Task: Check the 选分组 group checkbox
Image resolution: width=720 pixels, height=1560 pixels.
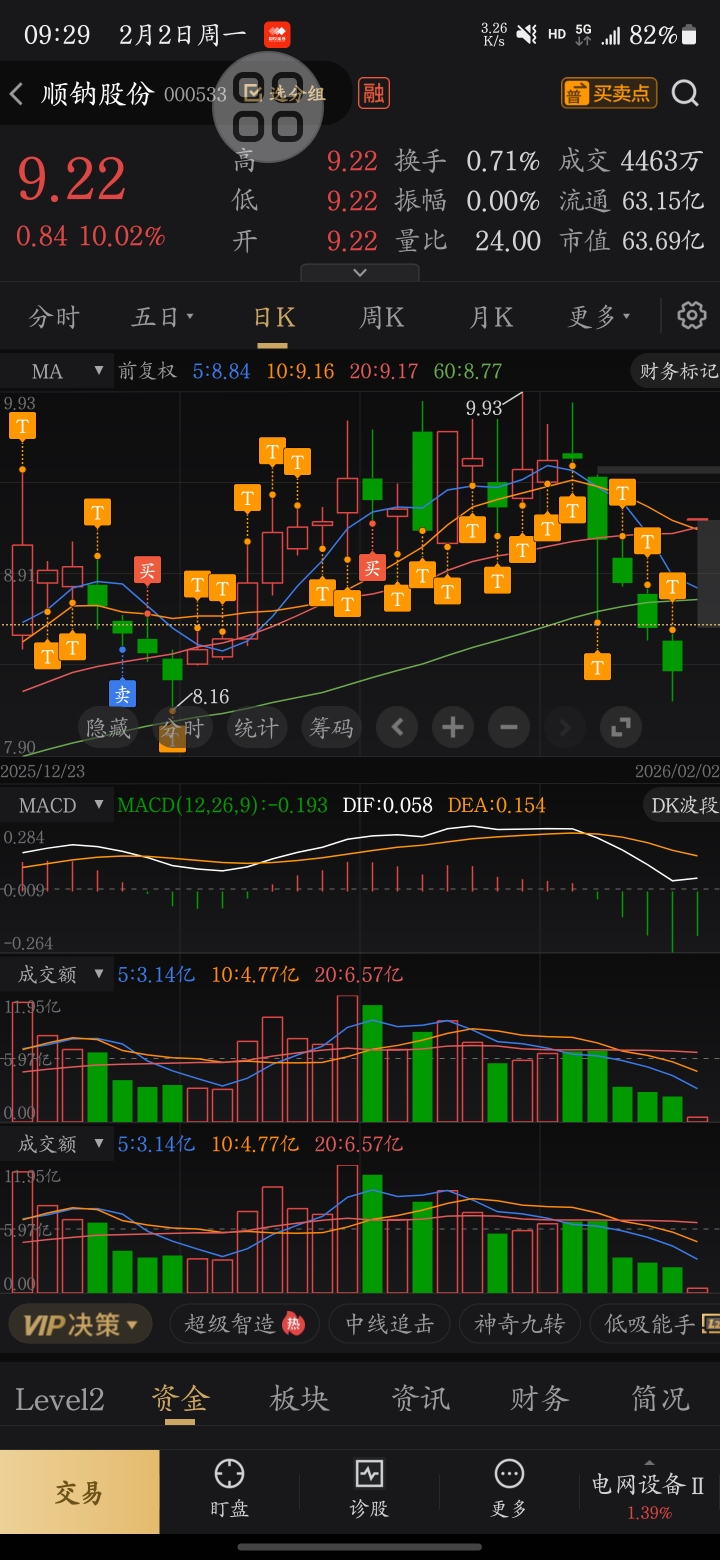Action: coord(251,93)
